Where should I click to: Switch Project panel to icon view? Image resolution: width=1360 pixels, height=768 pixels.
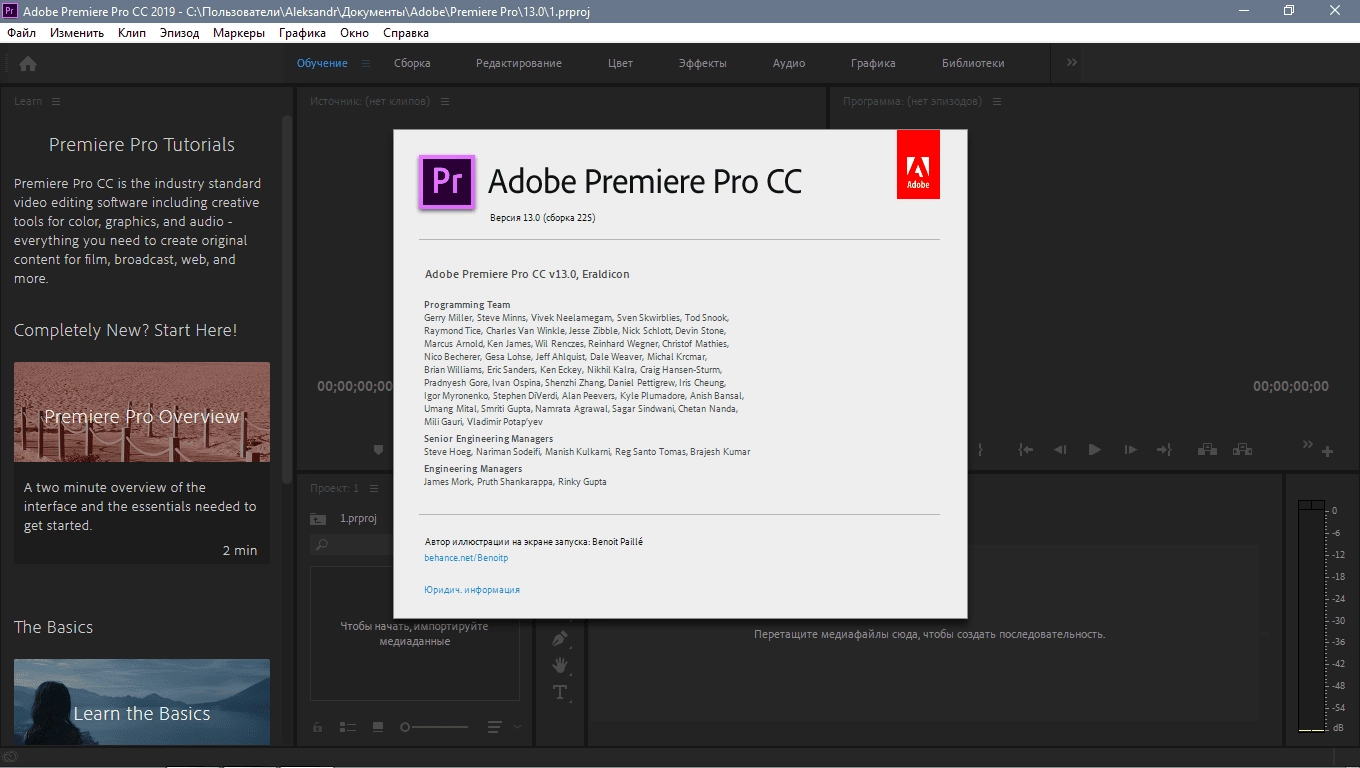coord(378,727)
